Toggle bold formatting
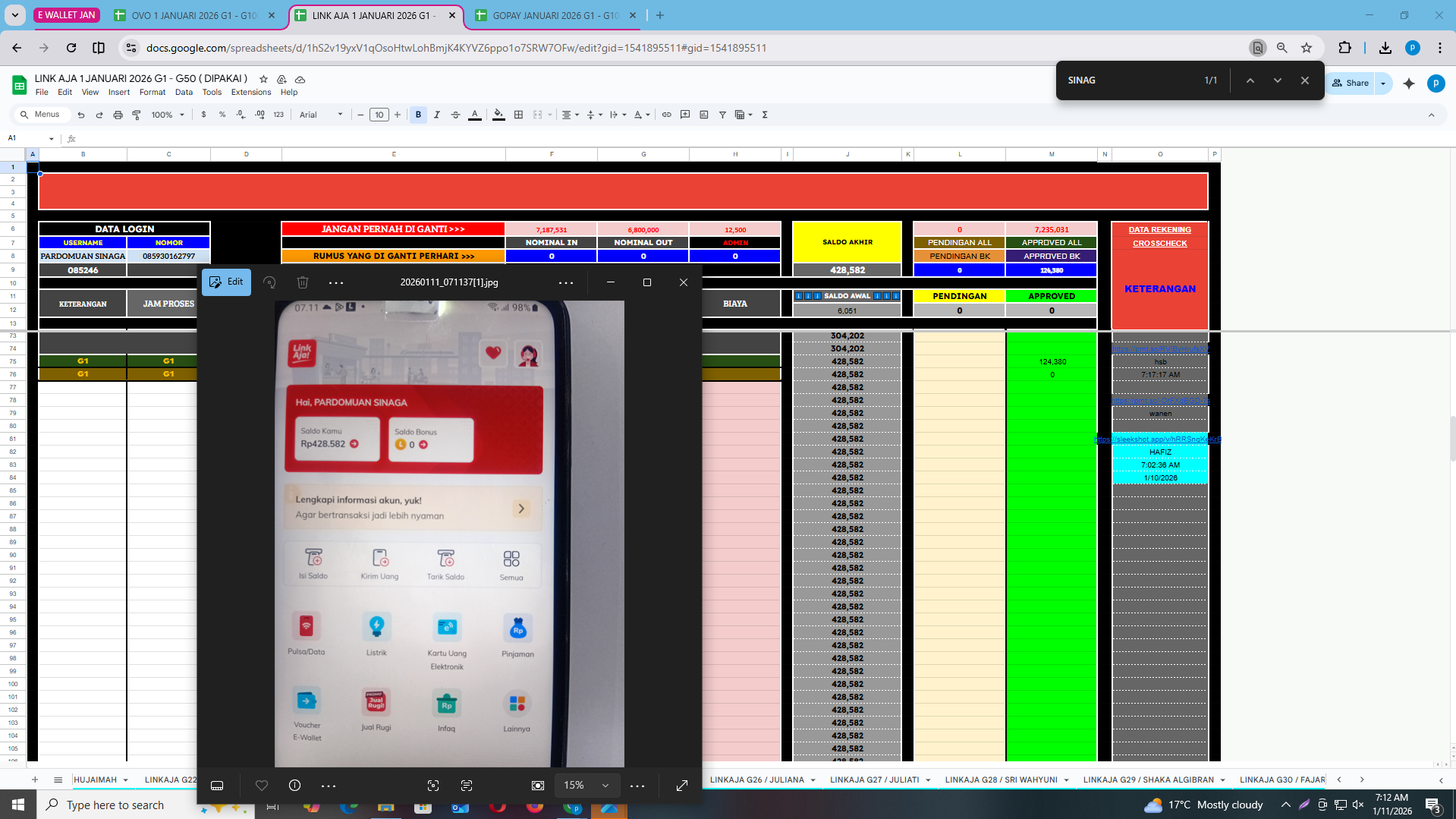 coord(418,115)
